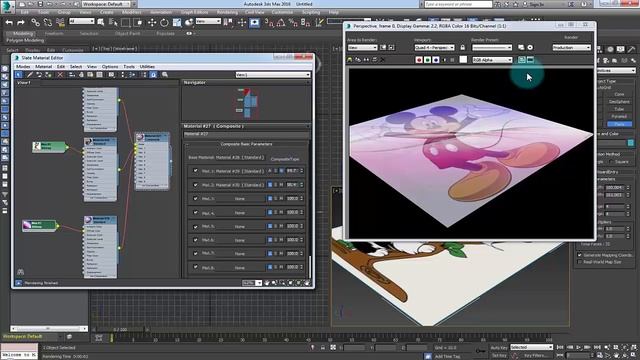The image size is (640, 360).
Task: Toggle the Percent Snap icon
Action: click(x=293, y=23)
